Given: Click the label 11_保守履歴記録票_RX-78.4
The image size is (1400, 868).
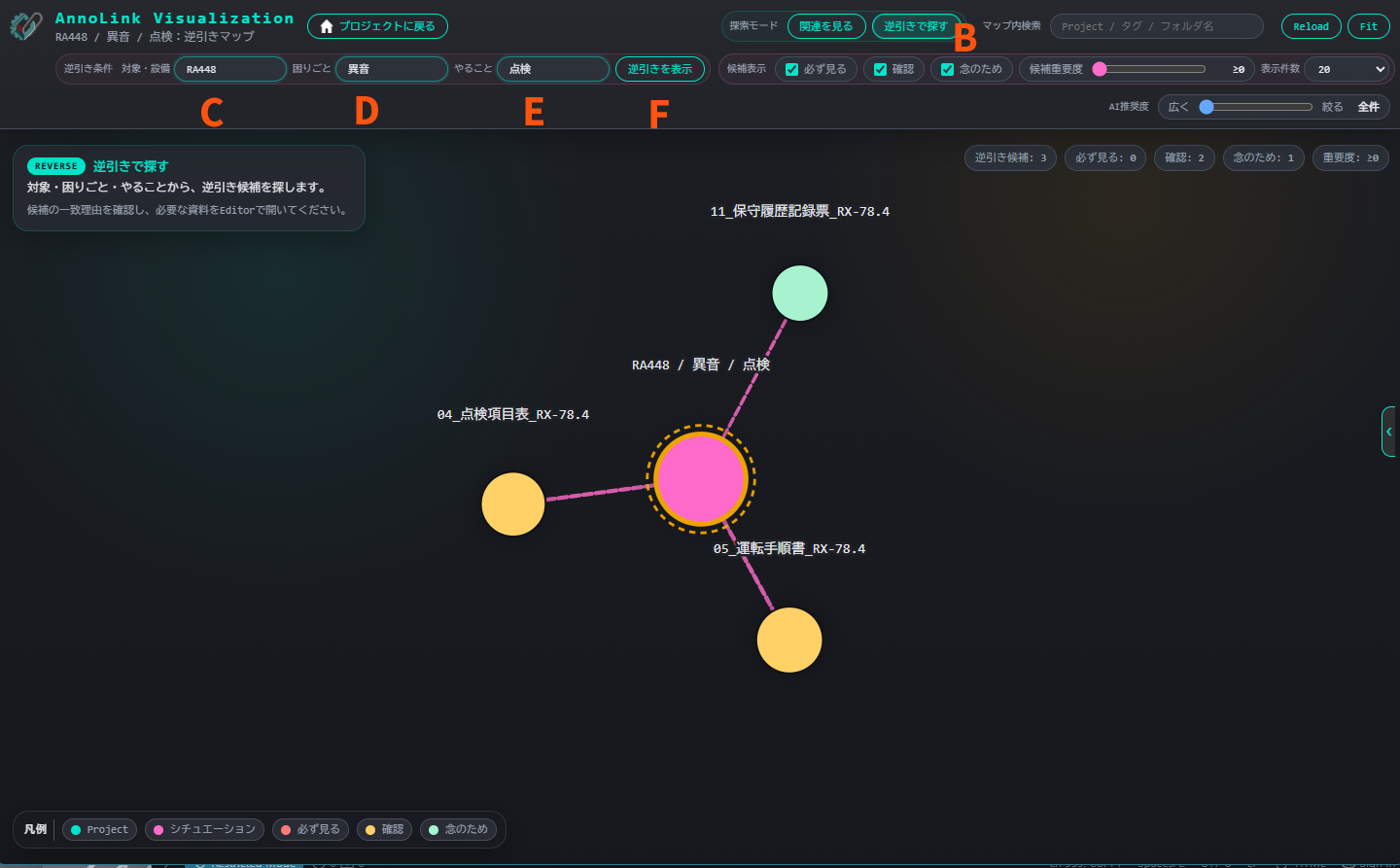Looking at the screenshot, I should coord(800,211).
